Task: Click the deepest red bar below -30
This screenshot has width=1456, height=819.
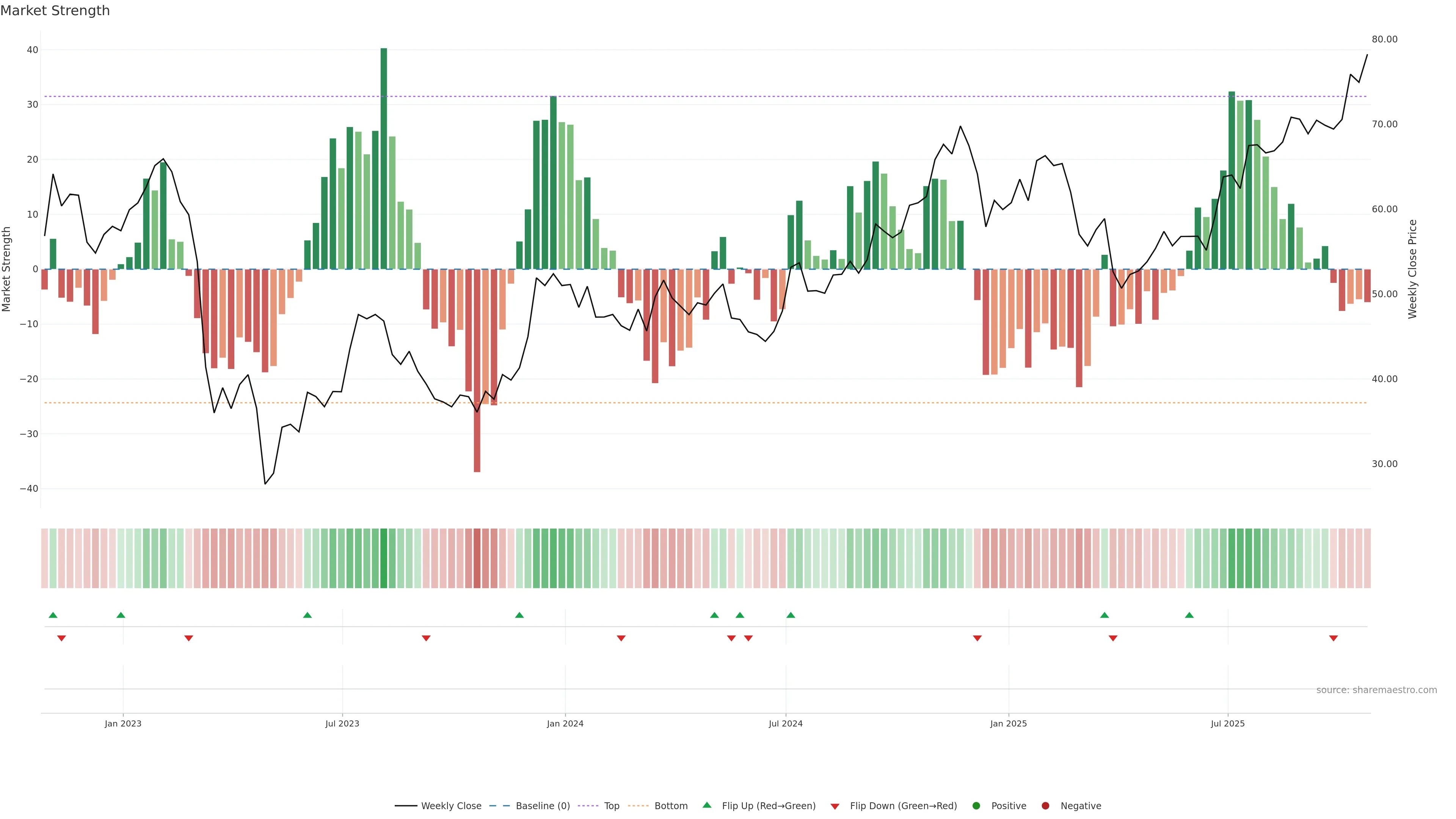Action: pyautogui.click(x=477, y=370)
